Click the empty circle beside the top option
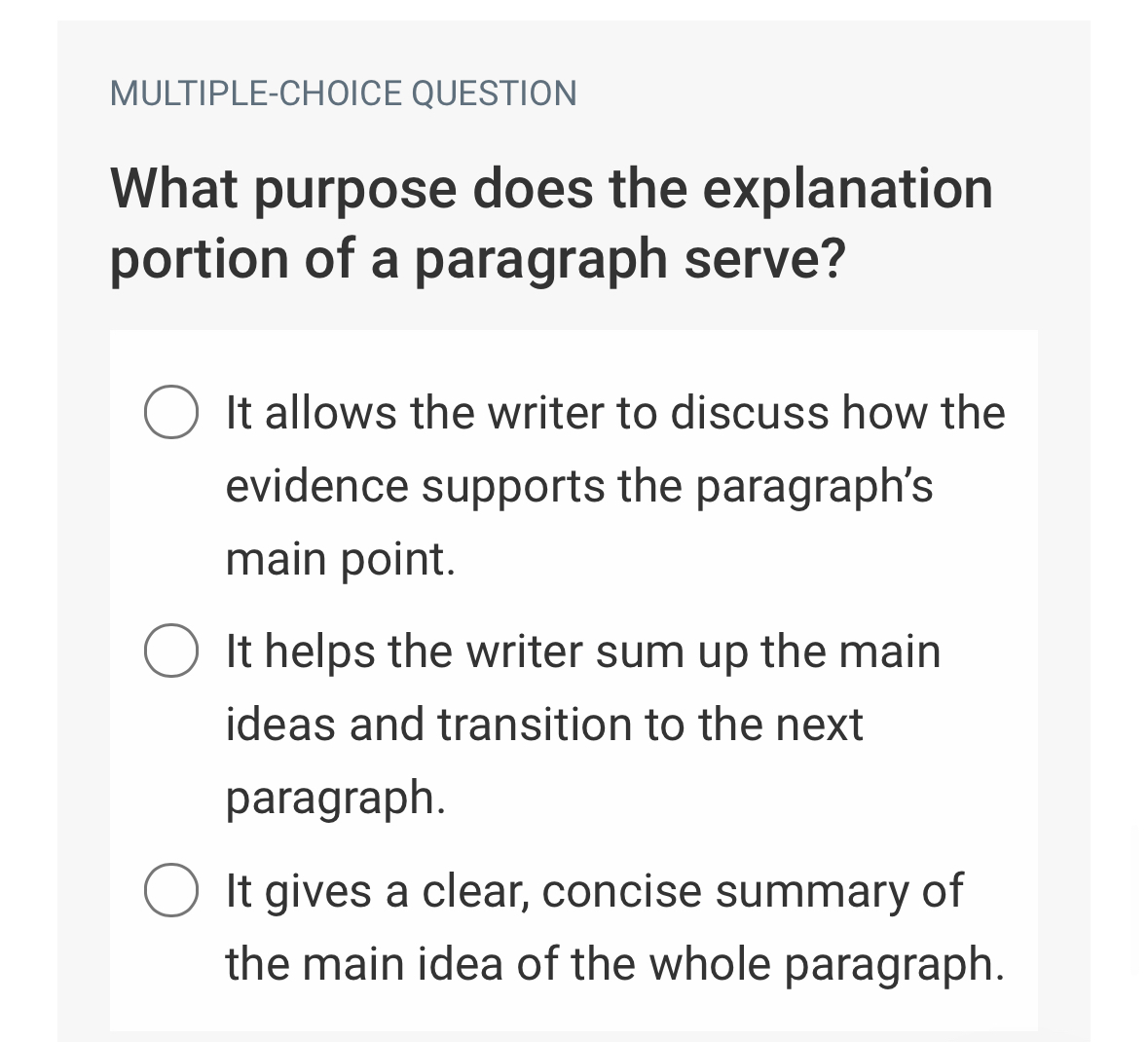The image size is (1148, 1042). coord(170,413)
